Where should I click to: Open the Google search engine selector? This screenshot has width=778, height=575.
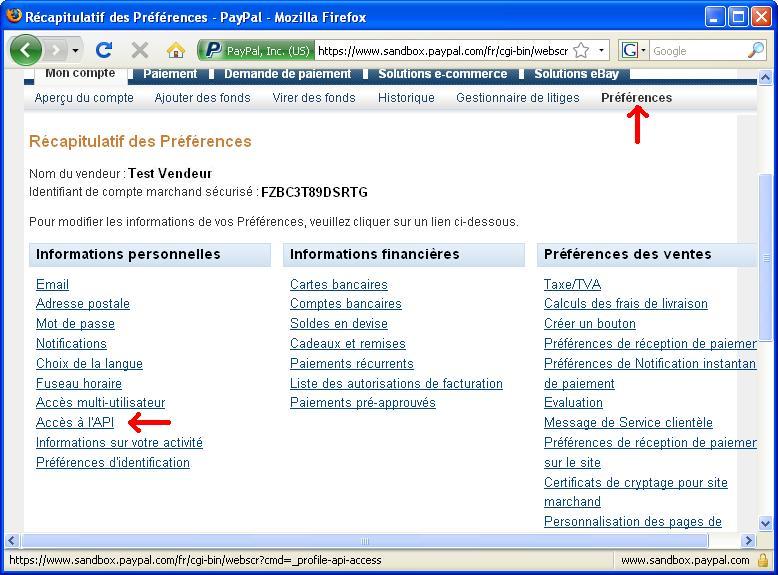pyautogui.click(x=634, y=51)
